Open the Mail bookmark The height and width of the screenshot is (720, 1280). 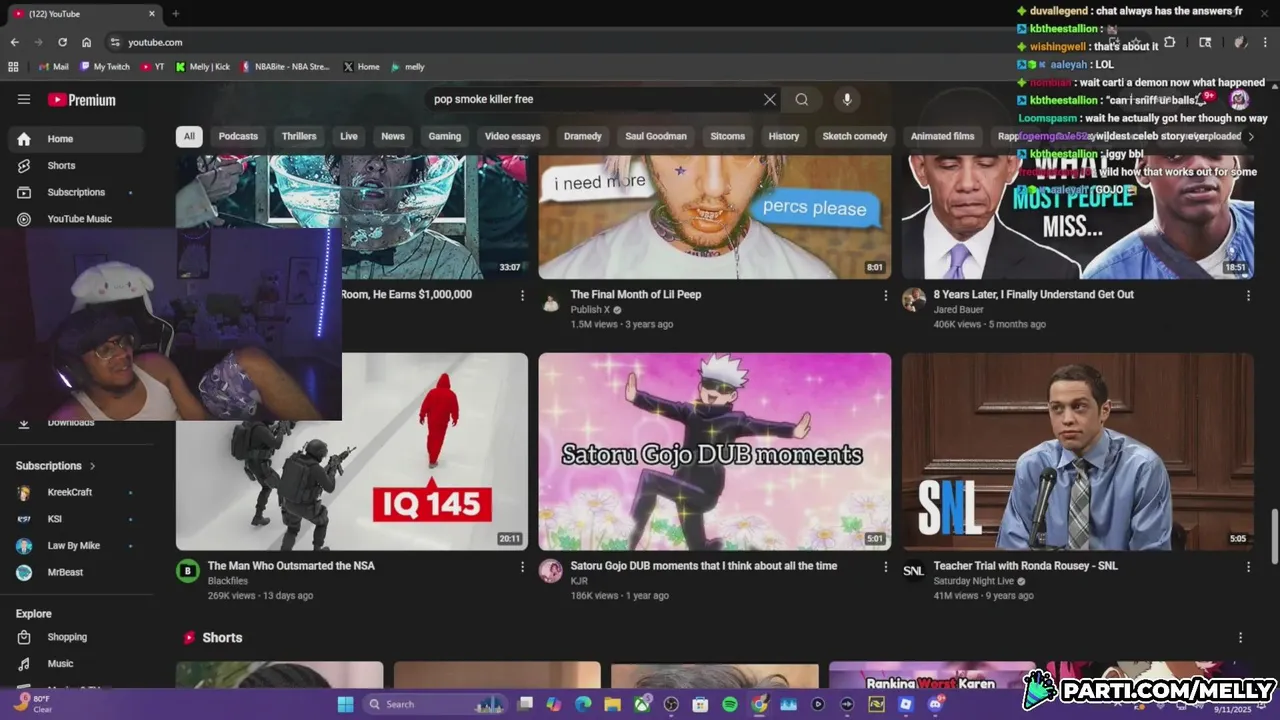[53, 67]
